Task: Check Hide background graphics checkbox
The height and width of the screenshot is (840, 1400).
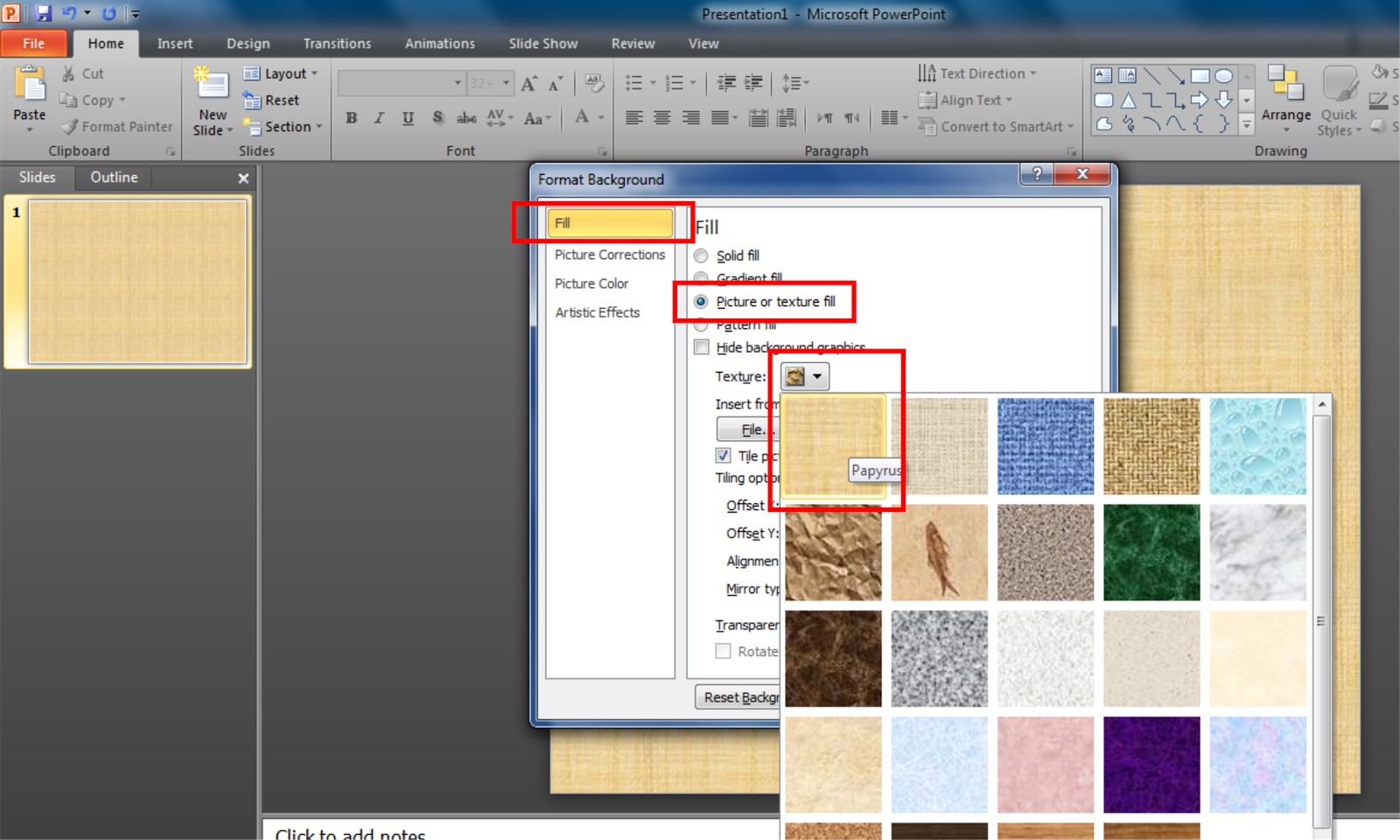Action: point(702,347)
